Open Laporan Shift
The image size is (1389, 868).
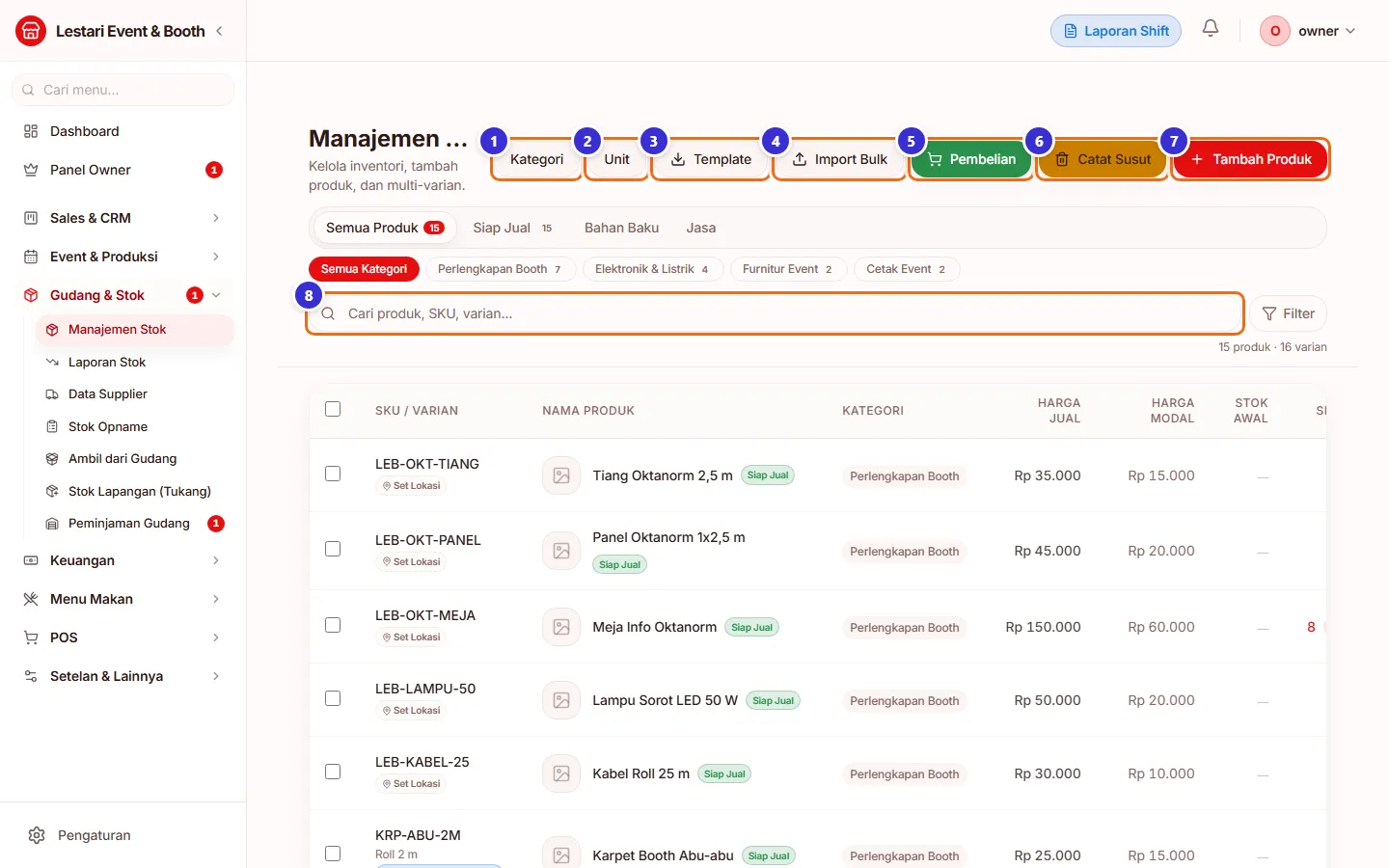pyautogui.click(x=1116, y=31)
